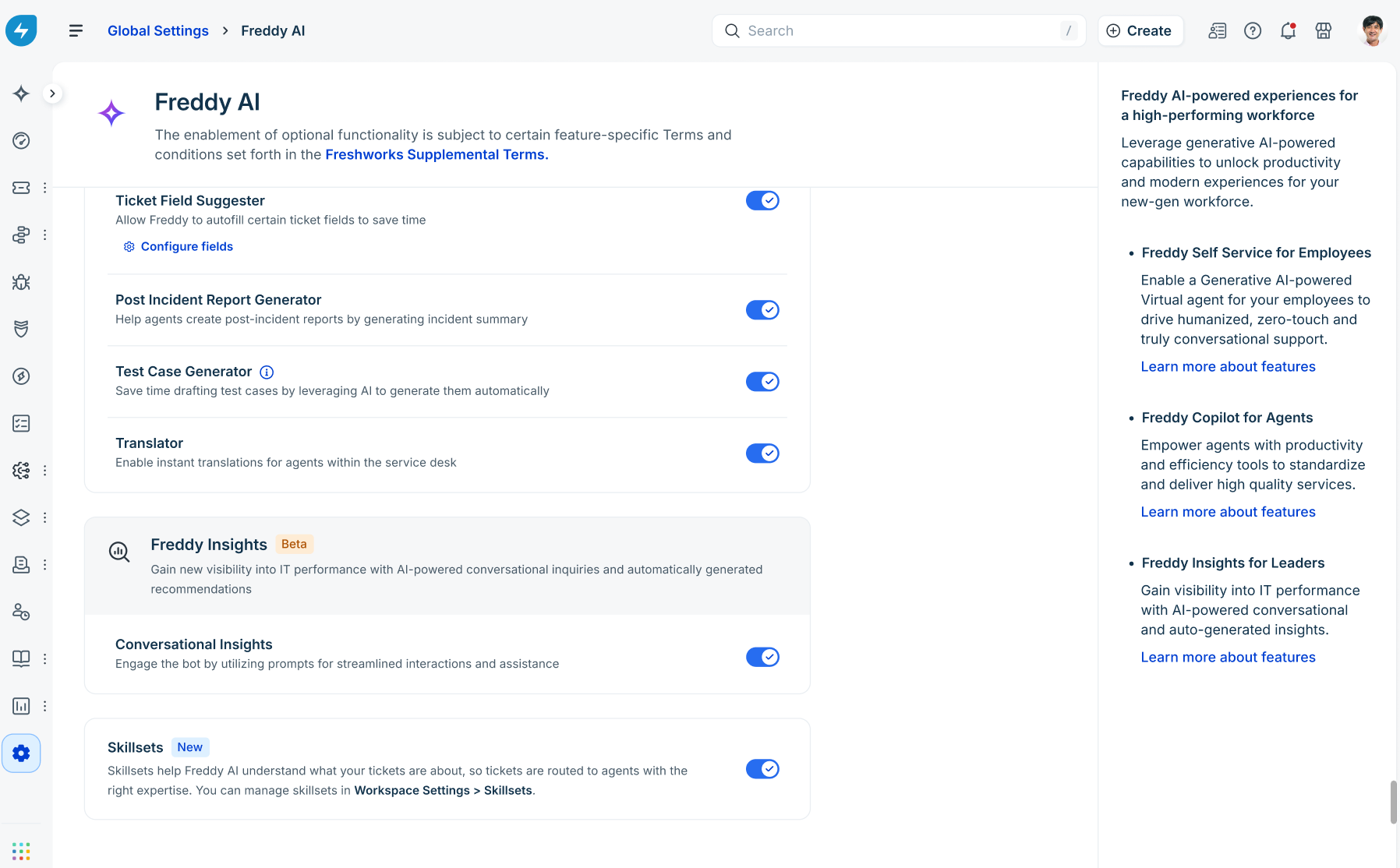The width and height of the screenshot is (1400, 868).
Task: Focus the Search input field
Action: (x=898, y=30)
